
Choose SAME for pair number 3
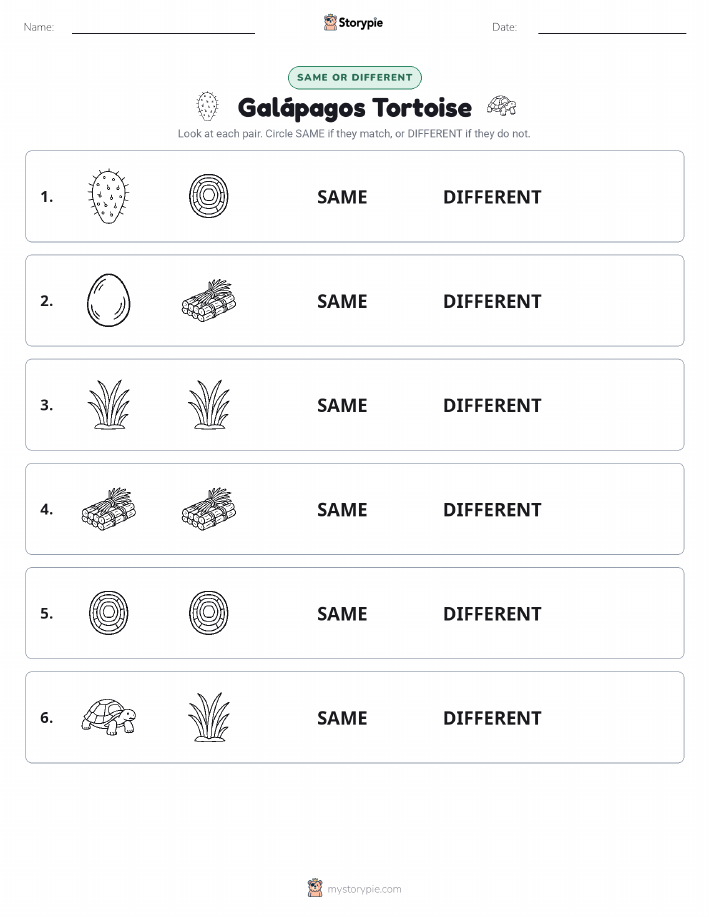click(x=342, y=405)
